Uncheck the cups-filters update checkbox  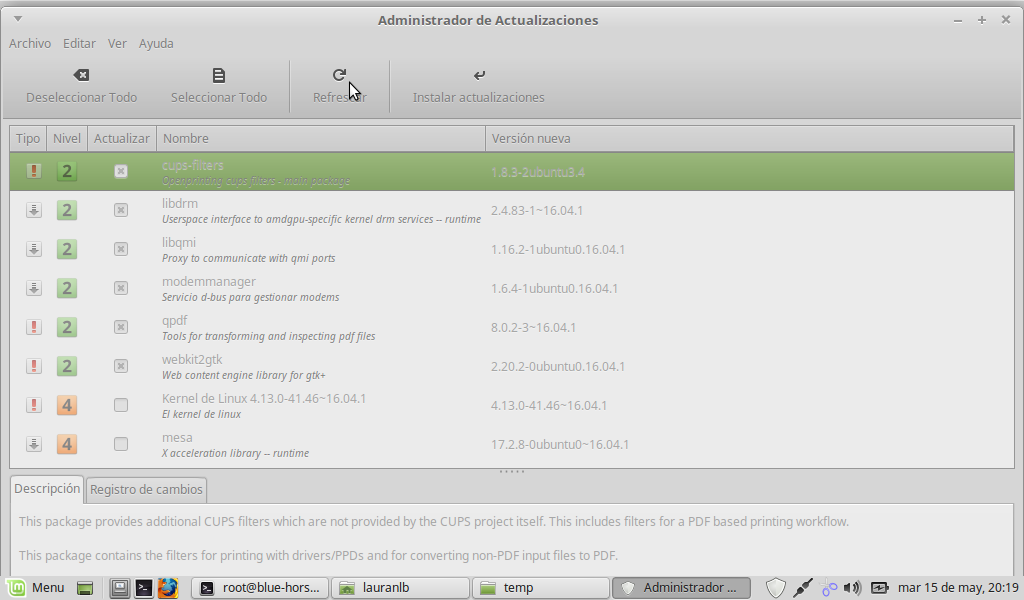tap(121, 171)
